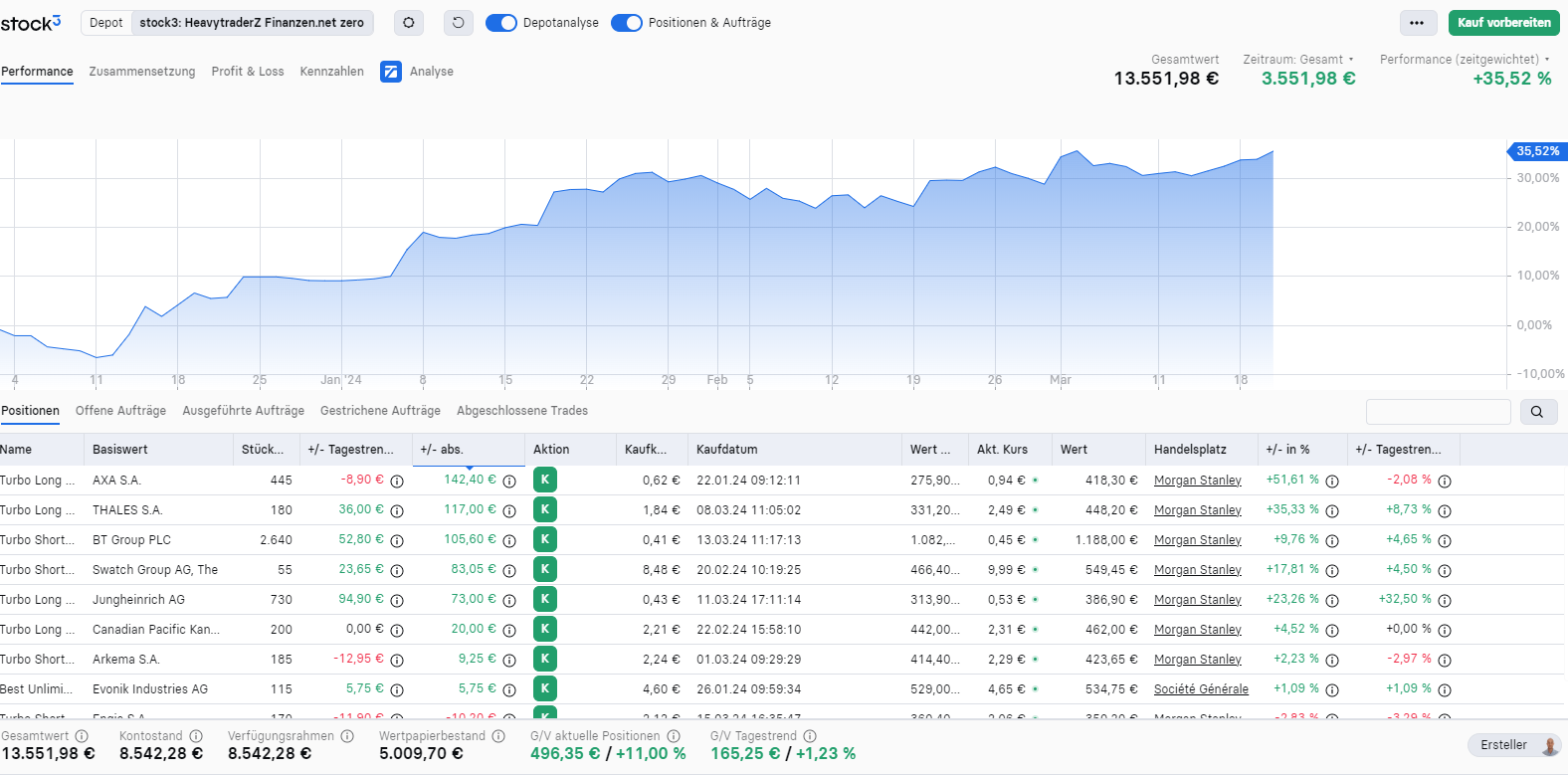This screenshot has width=1568, height=775.
Task: Open the three-dots more options menu
Action: (x=1417, y=22)
